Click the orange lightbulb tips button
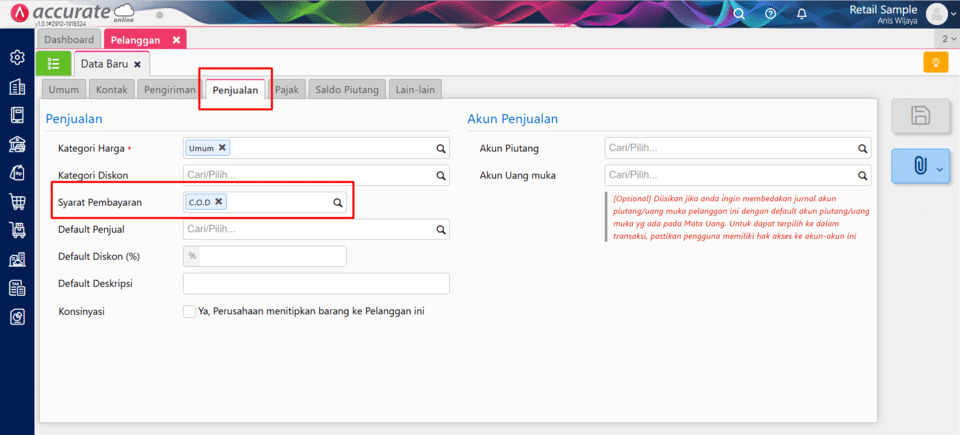Image resolution: width=960 pixels, height=435 pixels. [x=936, y=62]
